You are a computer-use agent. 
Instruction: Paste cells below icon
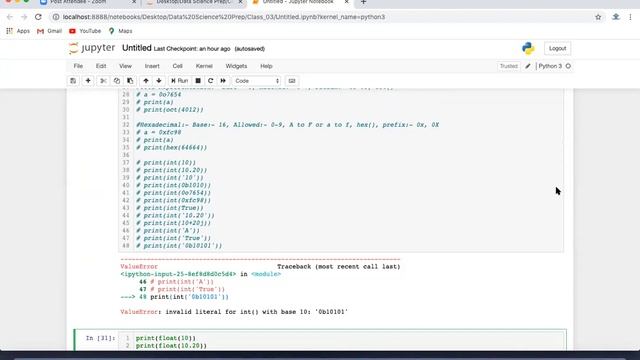130,81
